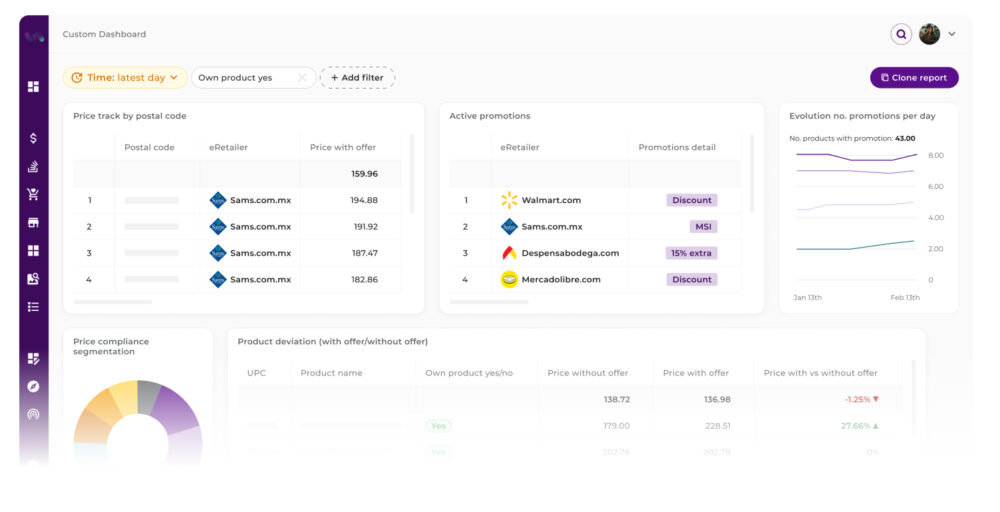Click the Price without offer column header

coord(587,373)
